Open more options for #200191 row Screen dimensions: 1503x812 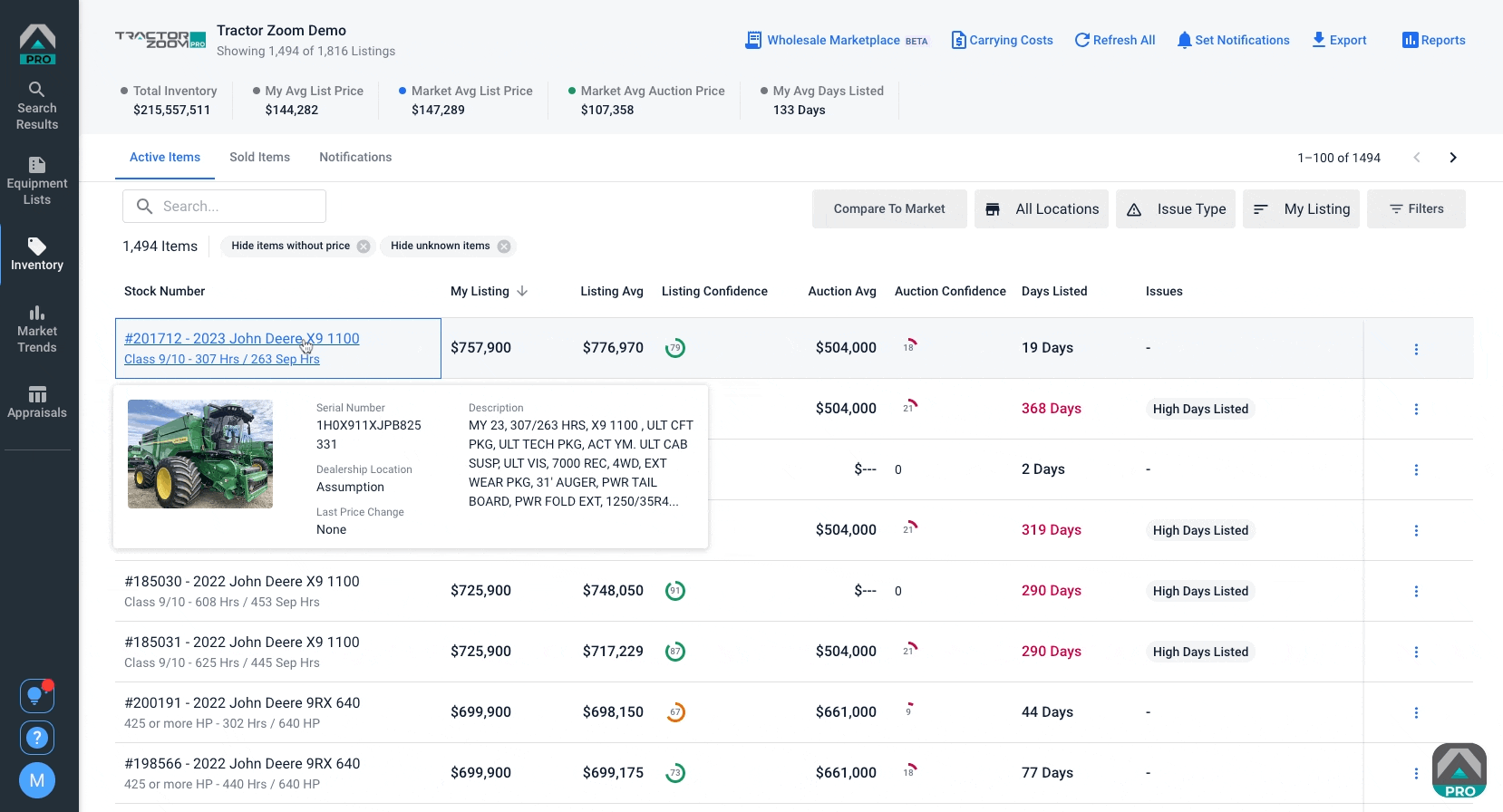click(x=1416, y=712)
